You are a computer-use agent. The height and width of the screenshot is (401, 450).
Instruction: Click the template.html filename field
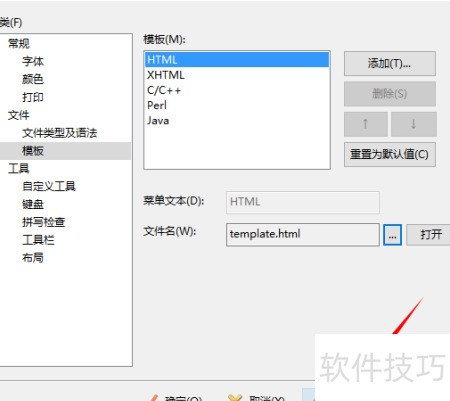pos(303,235)
